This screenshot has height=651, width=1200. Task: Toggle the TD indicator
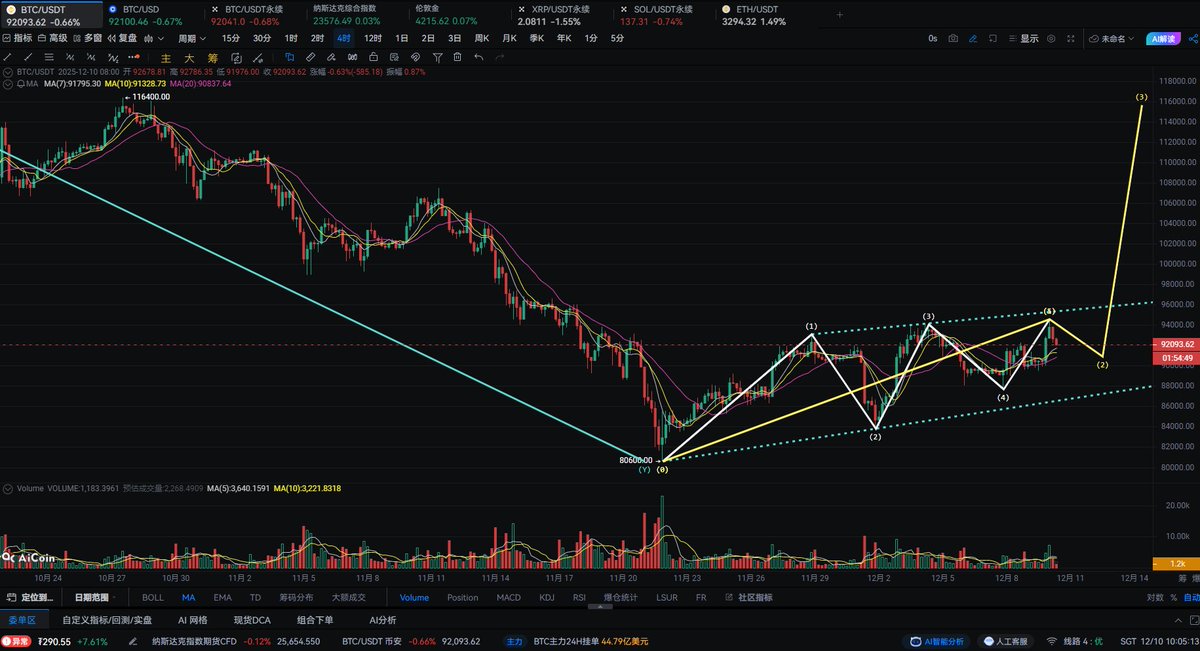click(x=255, y=597)
